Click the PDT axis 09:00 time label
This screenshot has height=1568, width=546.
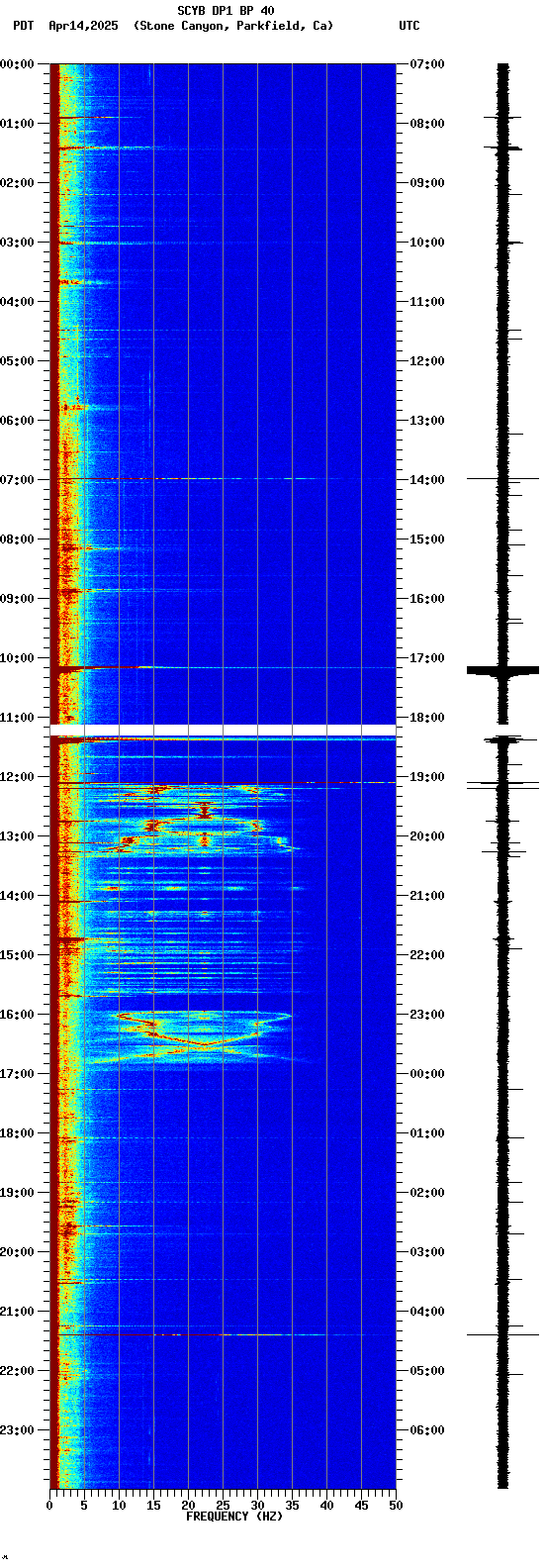(18, 599)
